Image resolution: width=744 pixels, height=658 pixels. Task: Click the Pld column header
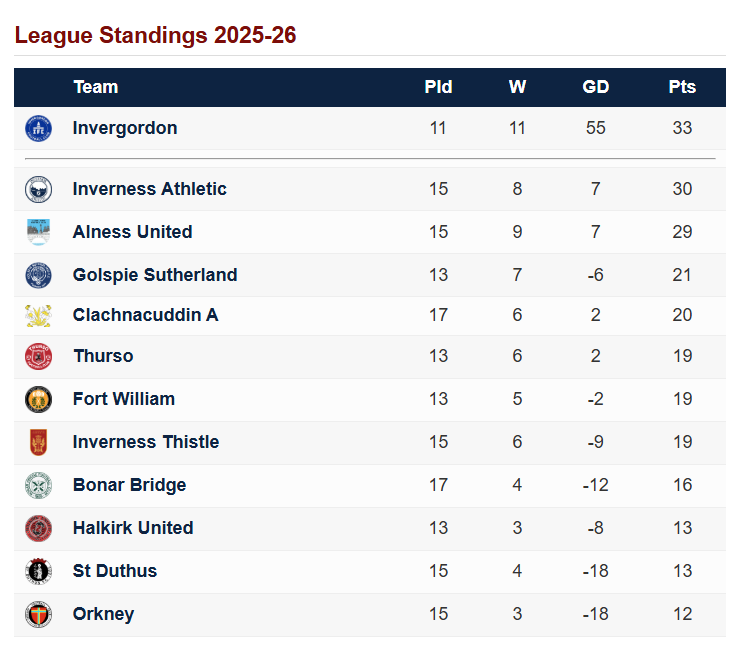coord(438,87)
